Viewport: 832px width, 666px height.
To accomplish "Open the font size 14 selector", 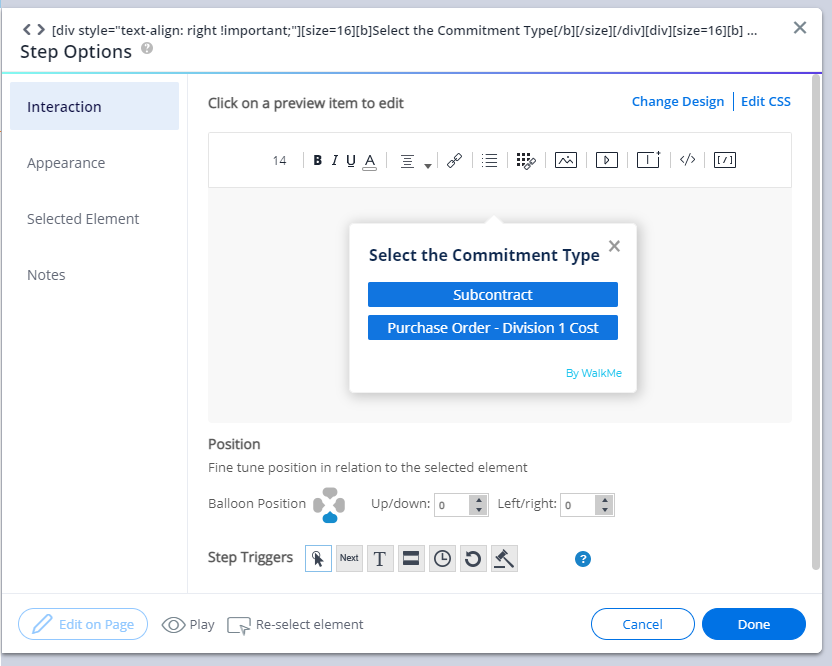I will point(280,160).
